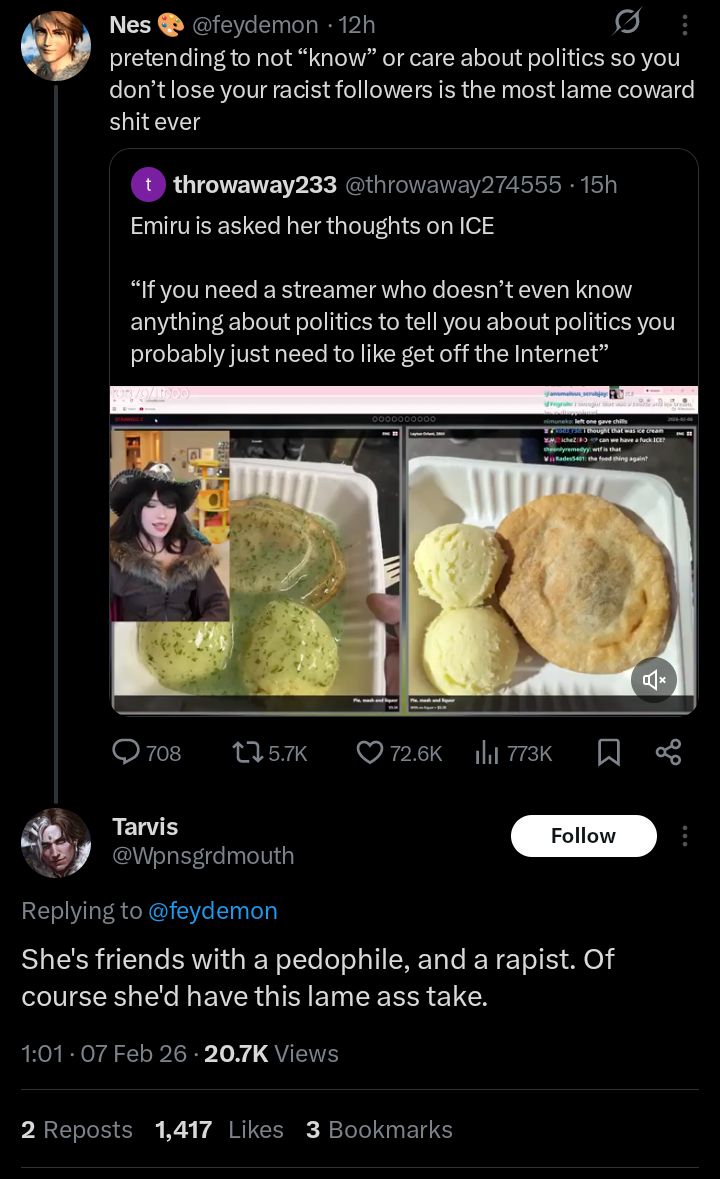The height and width of the screenshot is (1179, 720).
Task: Open the @Wpnsgrdmouth handle
Action: [x=203, y=856]
